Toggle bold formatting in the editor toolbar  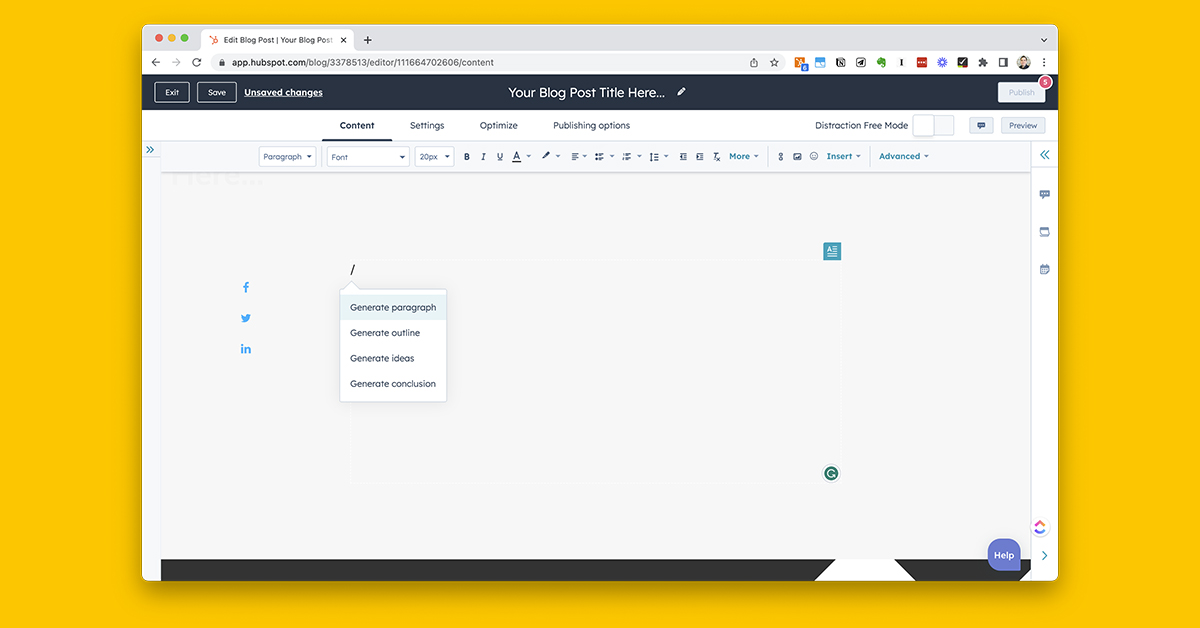pos(467,157)
